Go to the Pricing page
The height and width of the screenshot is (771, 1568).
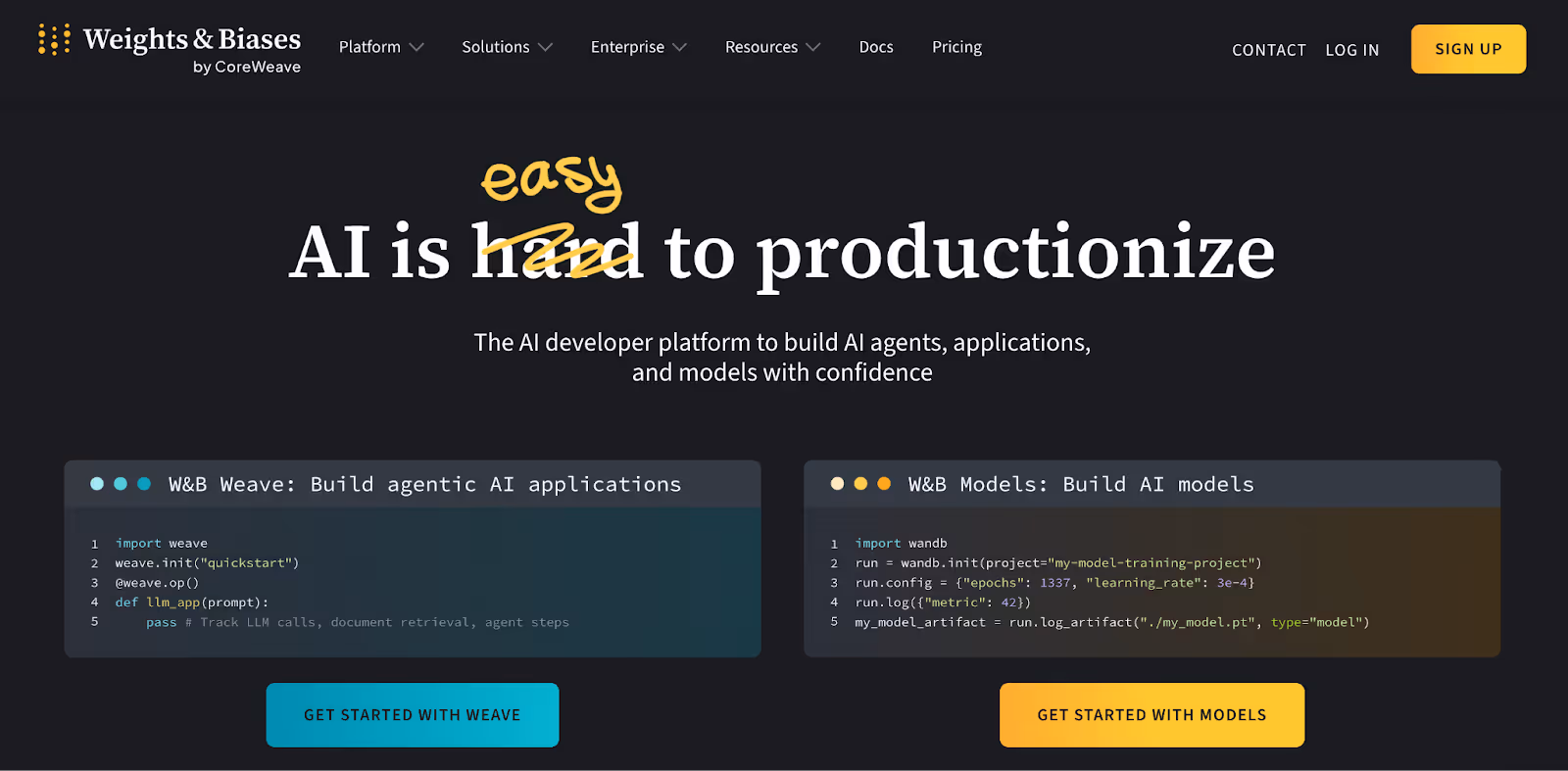[956, 47]
